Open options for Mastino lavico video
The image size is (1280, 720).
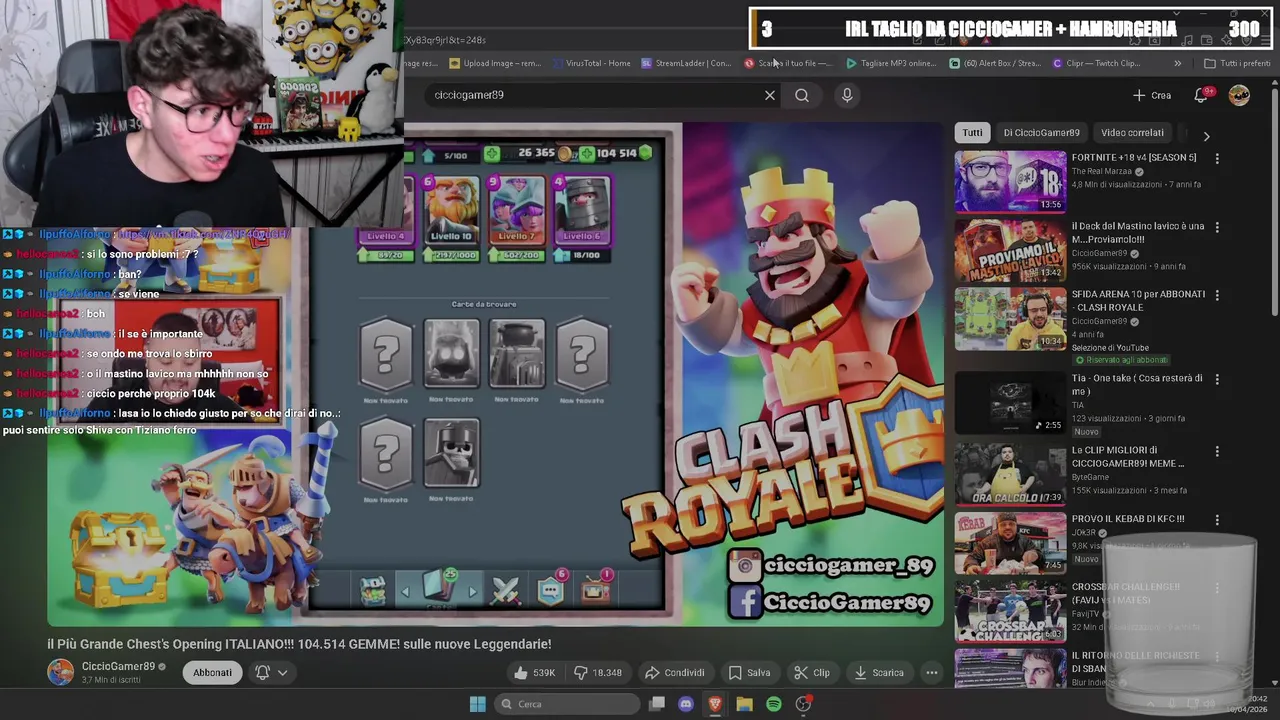tap(1217, 227)
